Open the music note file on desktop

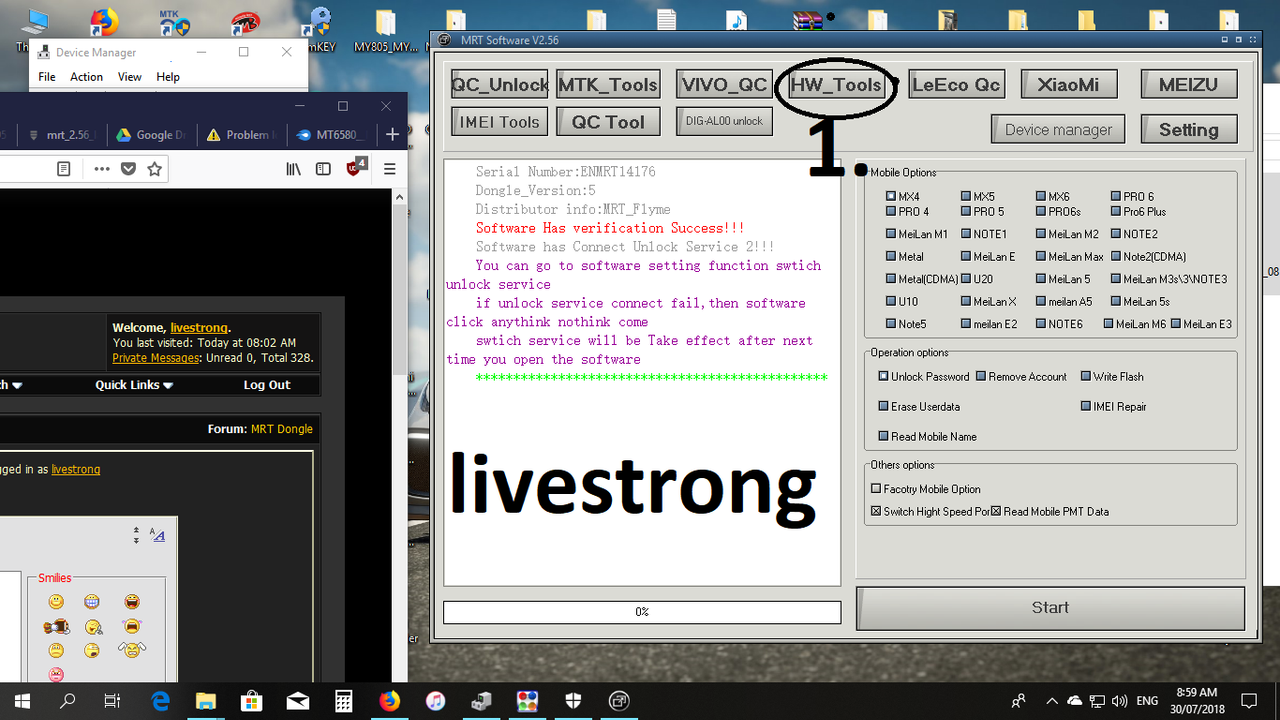(x=737, y=22)
